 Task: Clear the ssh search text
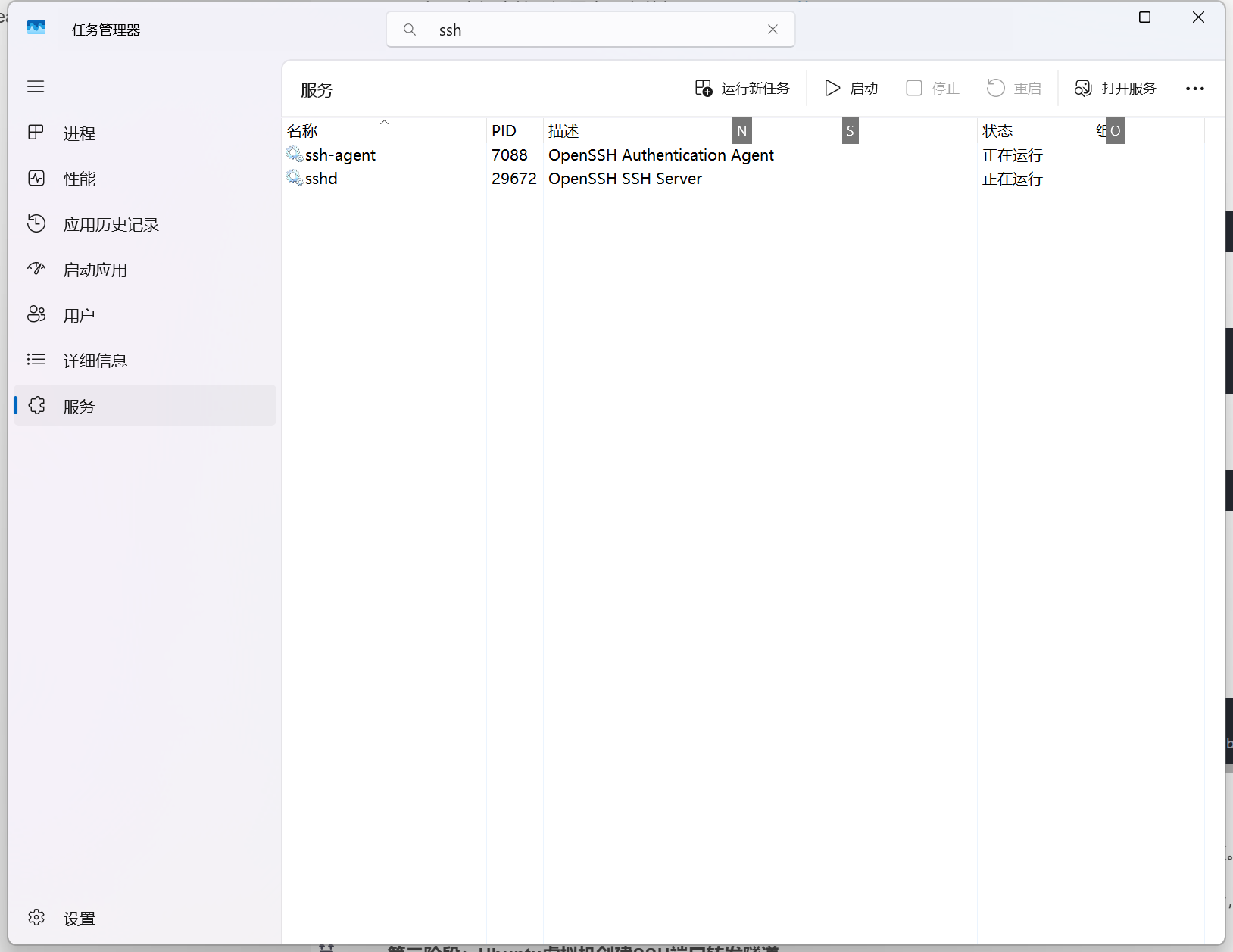click(773, 30)
